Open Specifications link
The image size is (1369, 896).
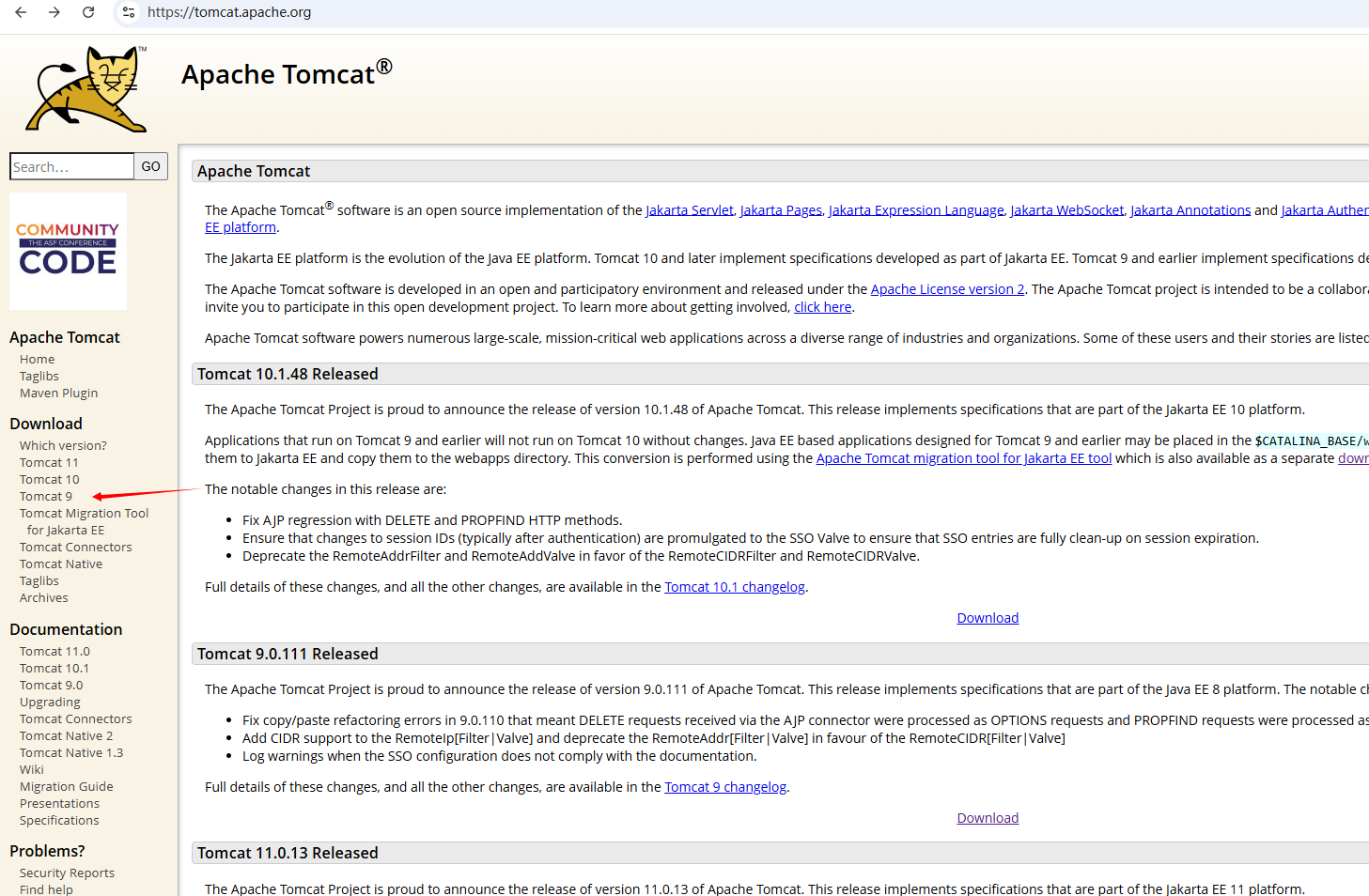tap(59, 821)
